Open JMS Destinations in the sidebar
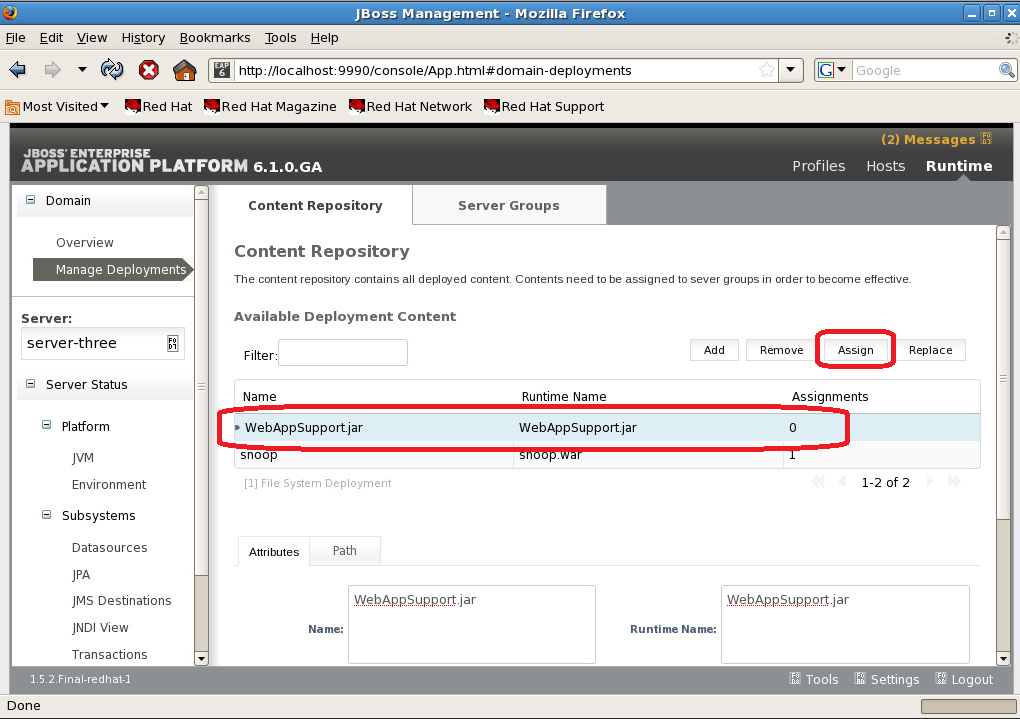1020x719 pixels. click(121, 601)
